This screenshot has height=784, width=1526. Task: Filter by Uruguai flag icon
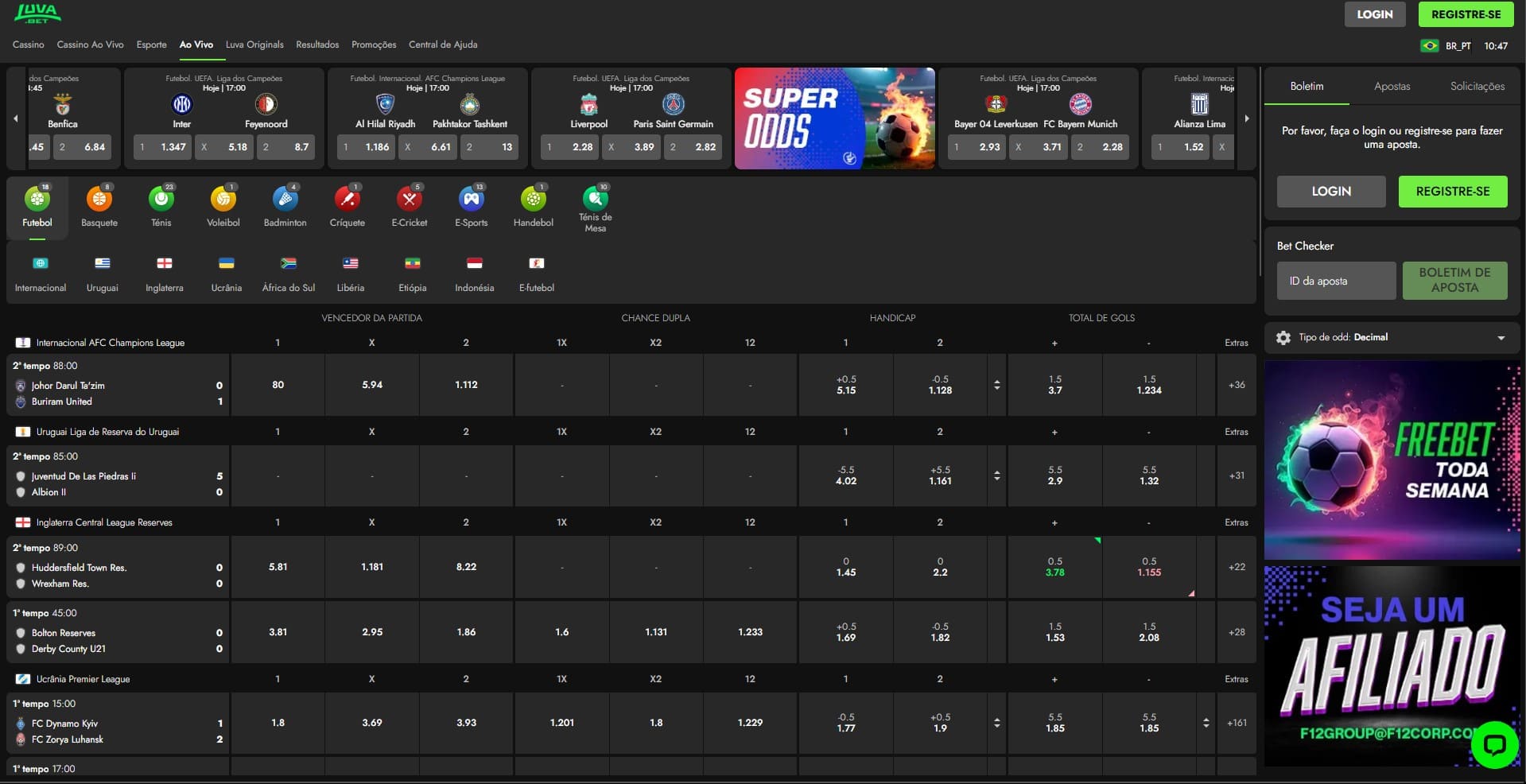pyautogui.click(x=103, y=263)
